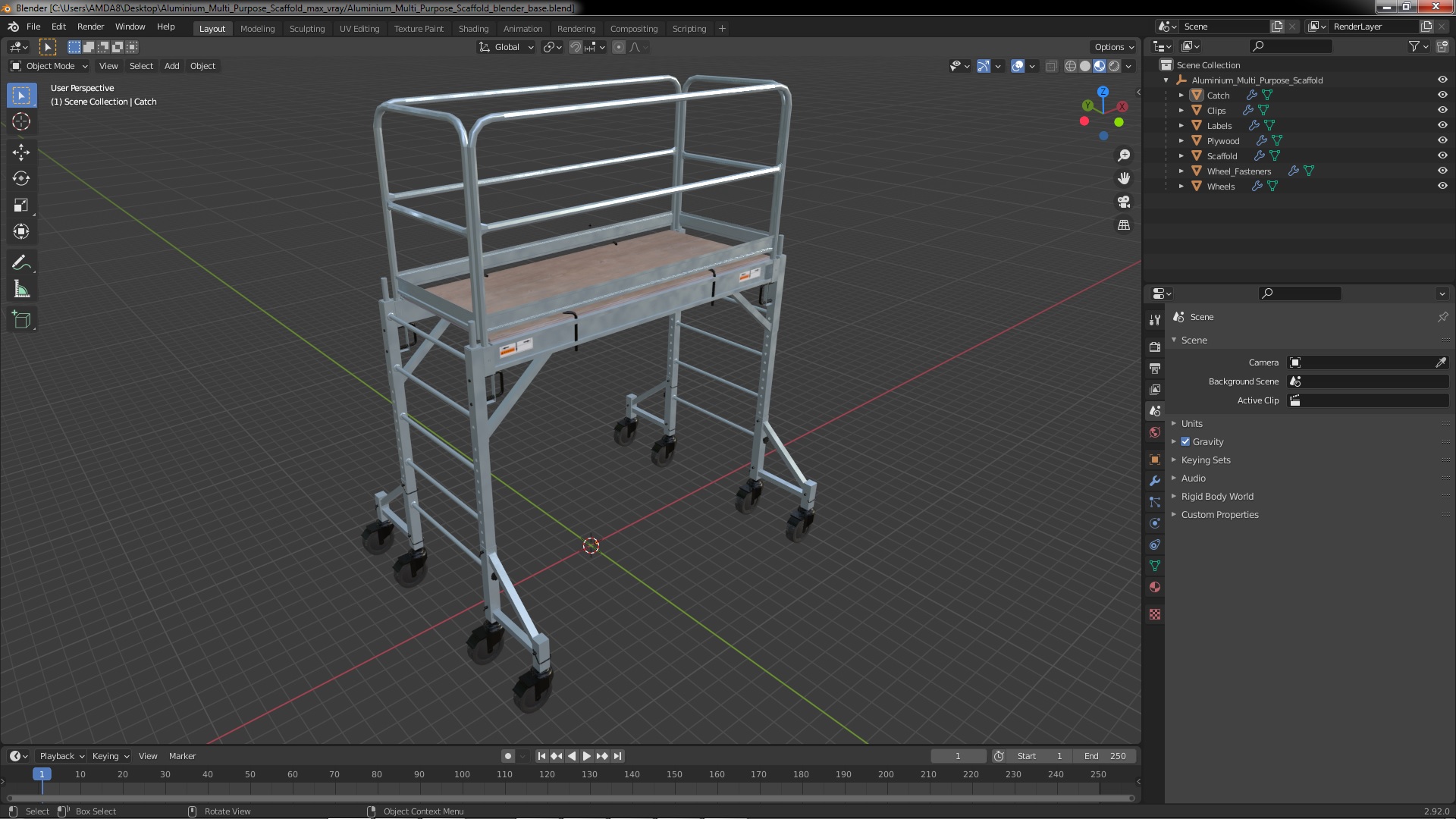This screenshot has width=1456, height=819.
Task: Click the zoom viewport magnifier icon
Action: (x=1124, y=155)
